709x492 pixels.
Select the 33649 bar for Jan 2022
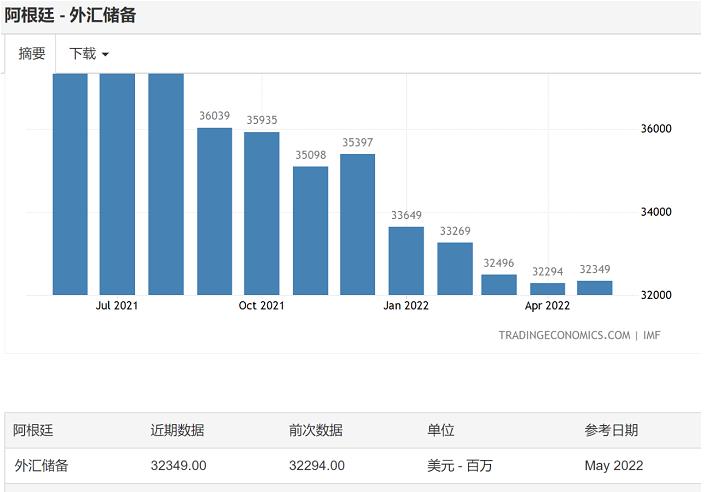(406, 261)
